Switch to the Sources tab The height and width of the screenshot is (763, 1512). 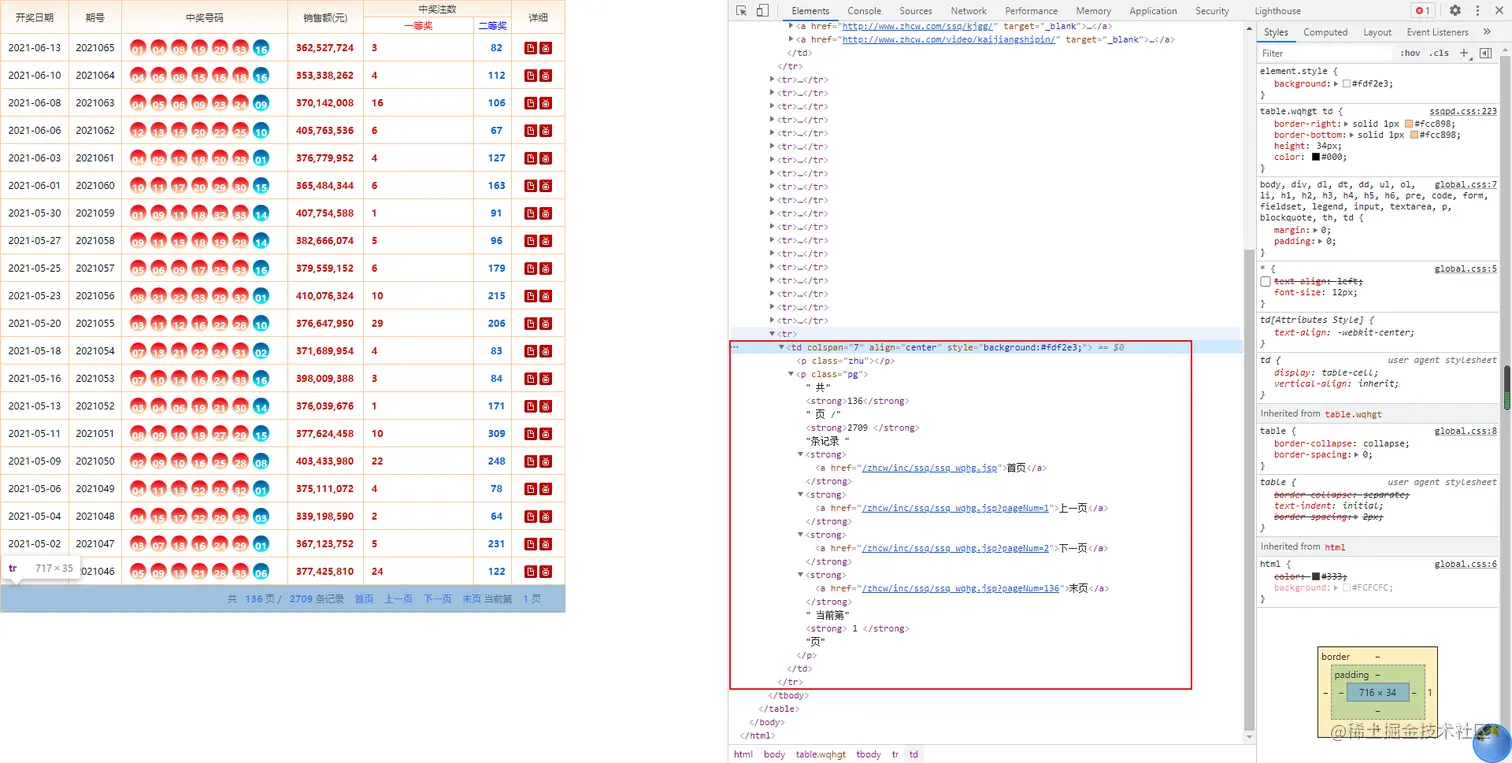[915, 11]
